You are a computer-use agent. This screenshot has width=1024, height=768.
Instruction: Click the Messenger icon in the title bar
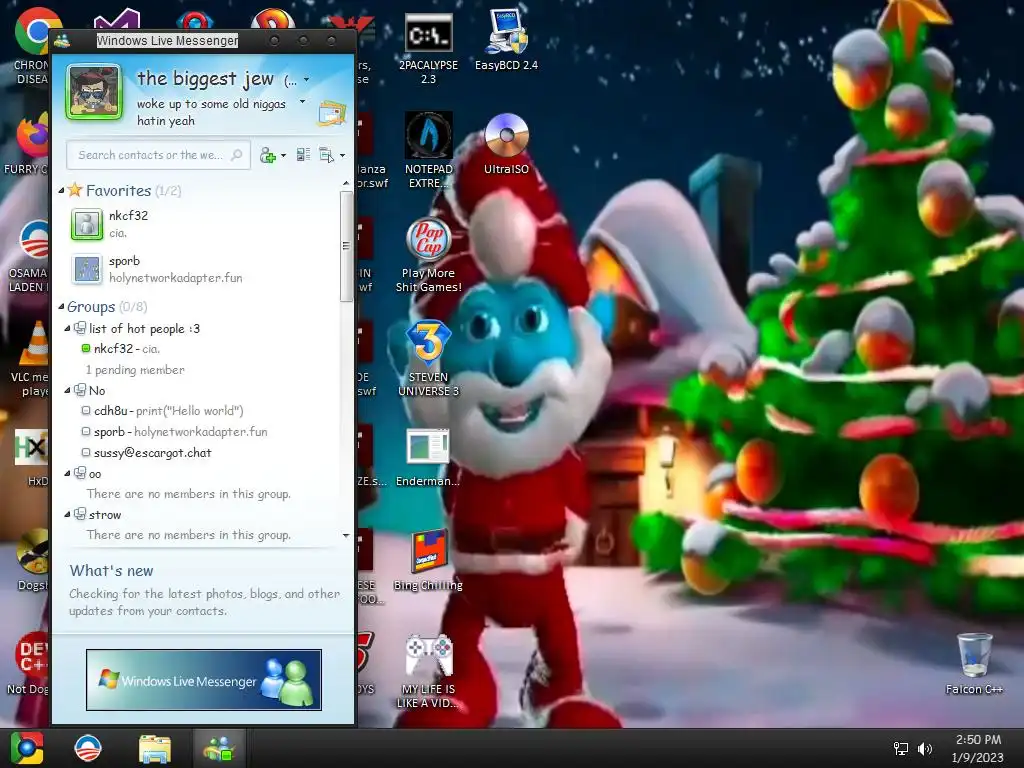(x=62, y=40)
